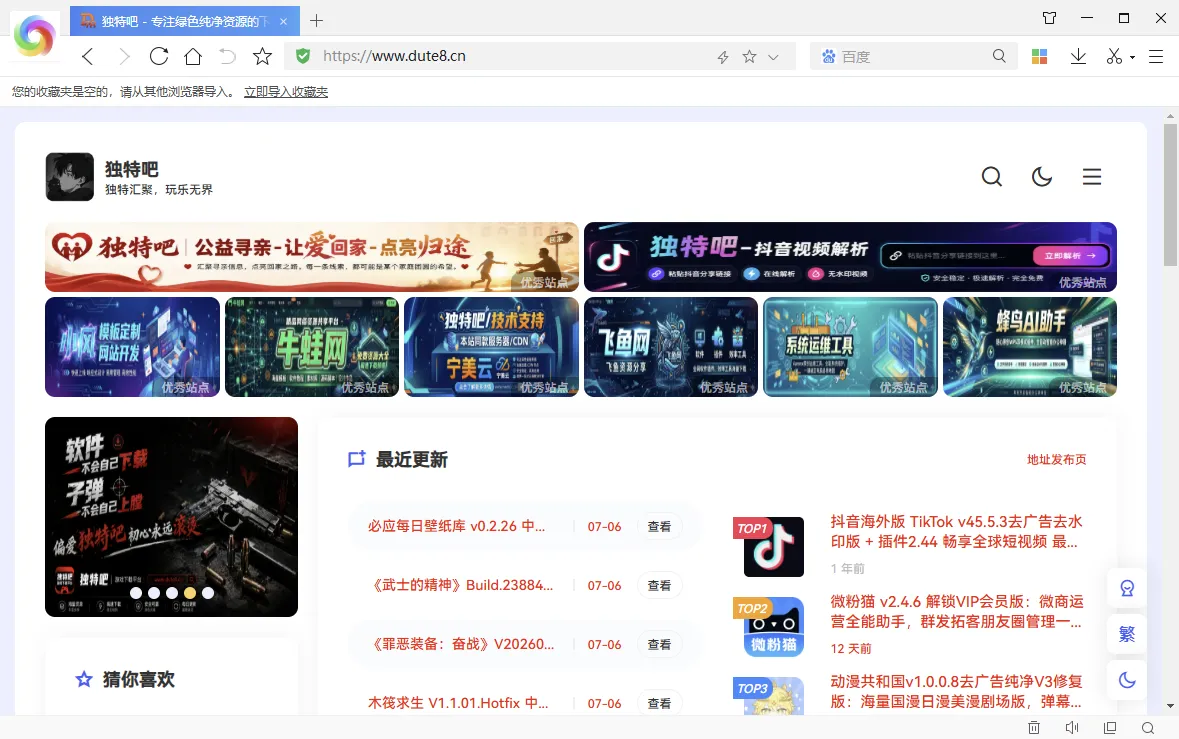Viewport: 1179px width, 739px height.
Task: Open the browser main menu icon
Action: (1156, 56)
